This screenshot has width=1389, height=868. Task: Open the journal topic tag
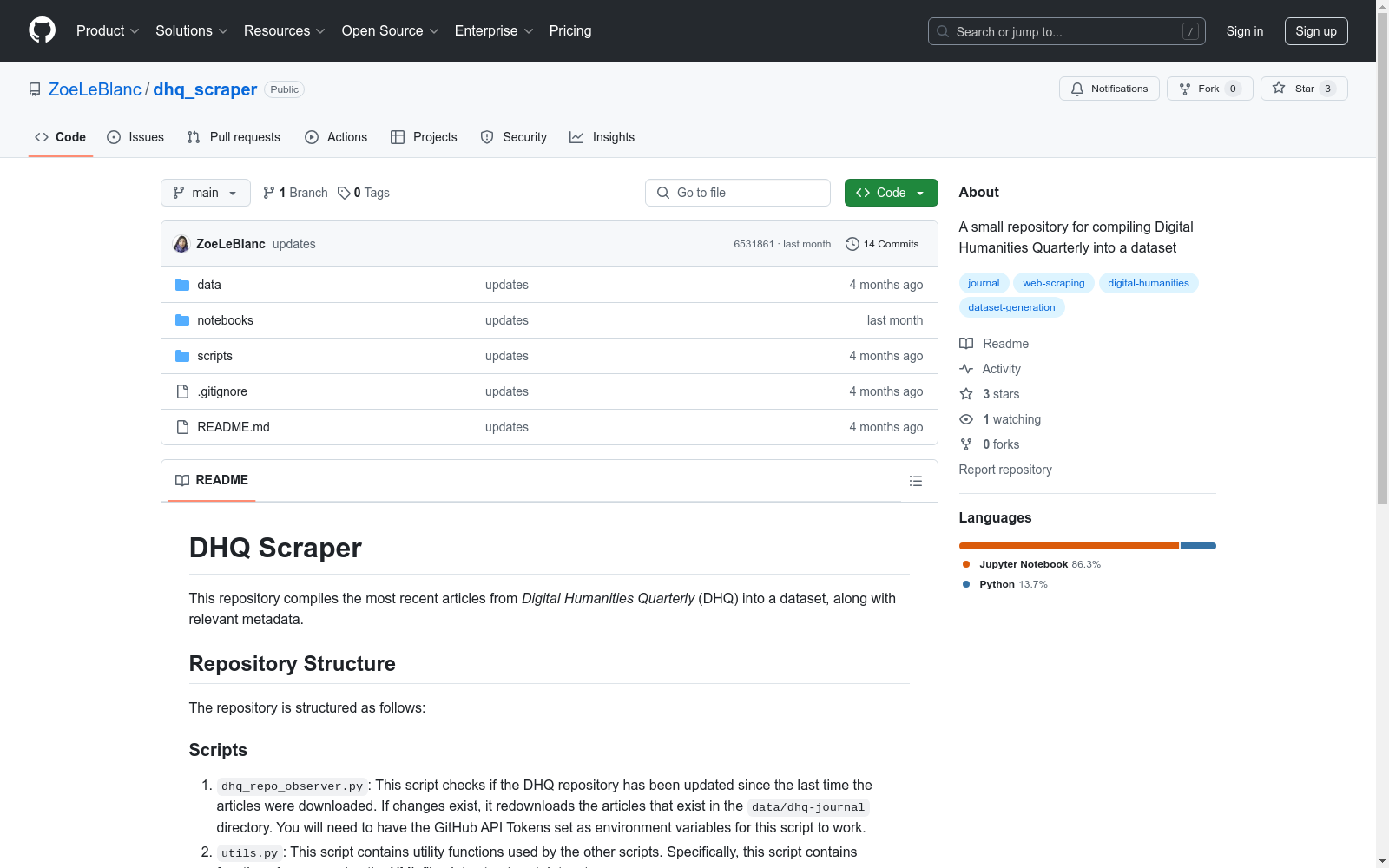click(x=984, y=283)
